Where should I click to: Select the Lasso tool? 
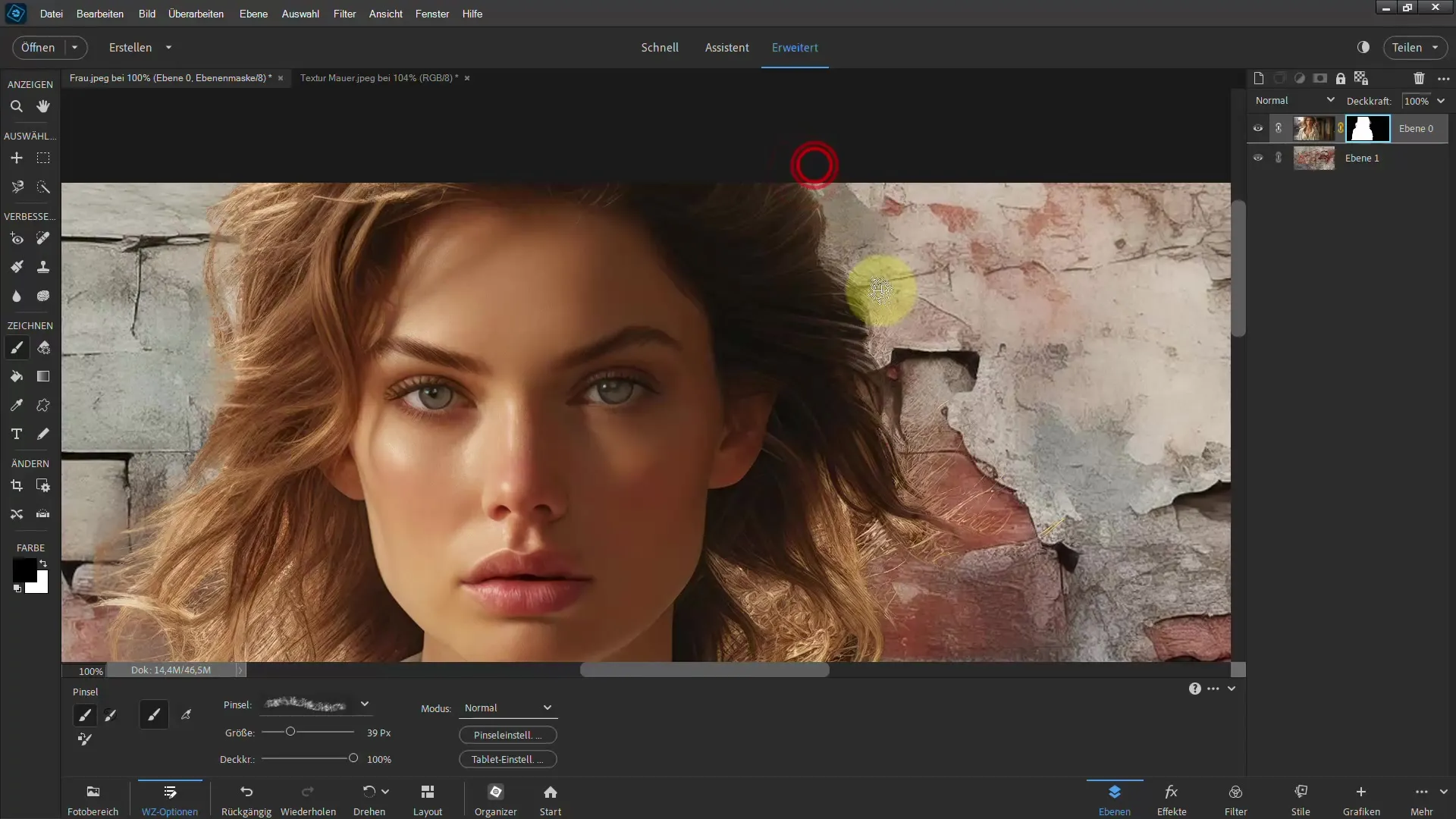(17, 187)
